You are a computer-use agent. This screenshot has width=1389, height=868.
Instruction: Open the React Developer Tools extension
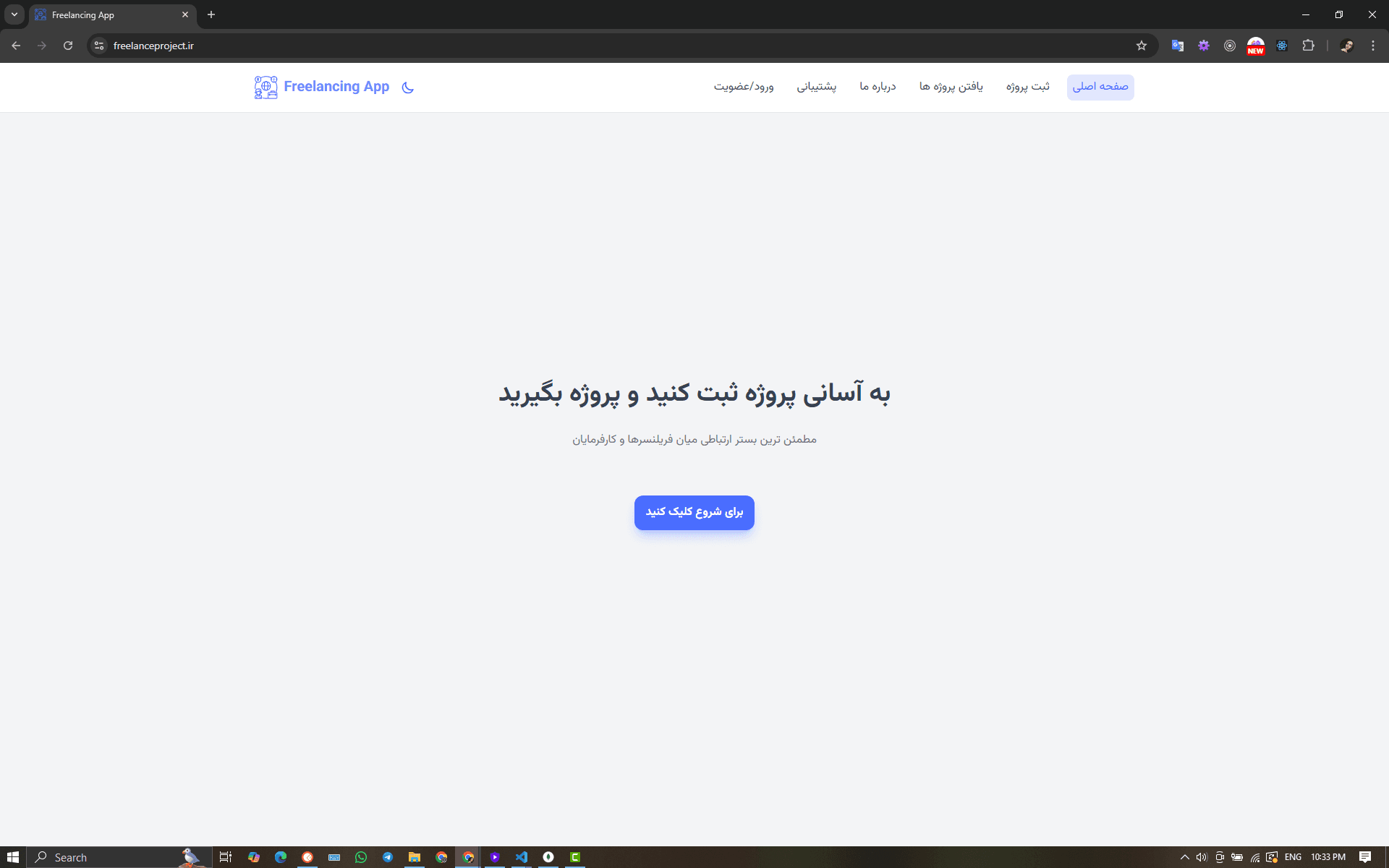pyautogui.click(x=1282, y=46)
